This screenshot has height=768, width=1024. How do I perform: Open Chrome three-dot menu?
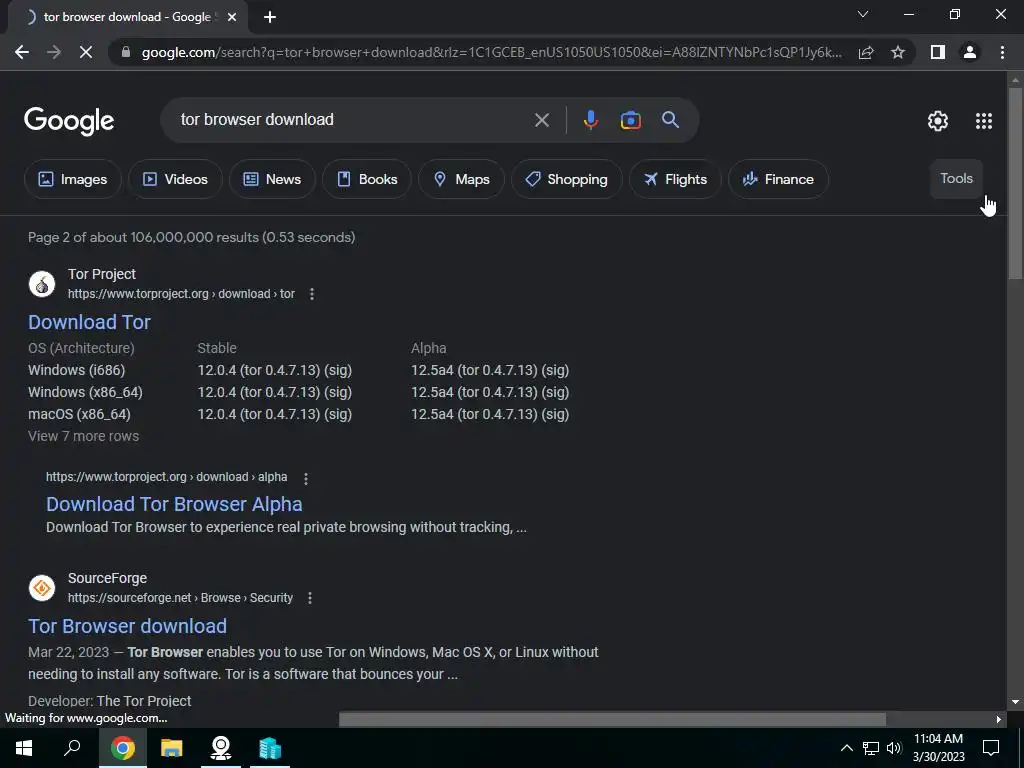[x=1002, y=52]
